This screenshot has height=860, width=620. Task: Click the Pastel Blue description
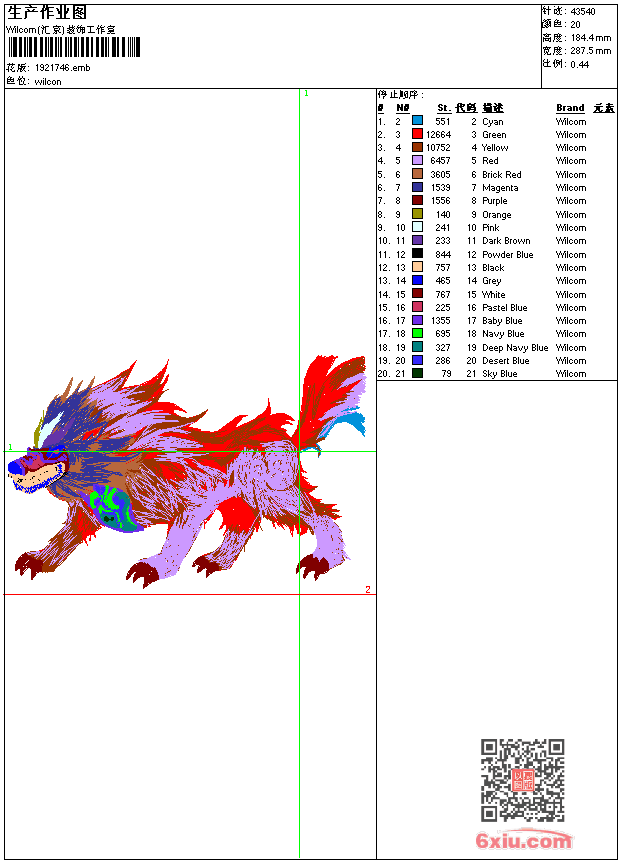(x=504, y=308)
